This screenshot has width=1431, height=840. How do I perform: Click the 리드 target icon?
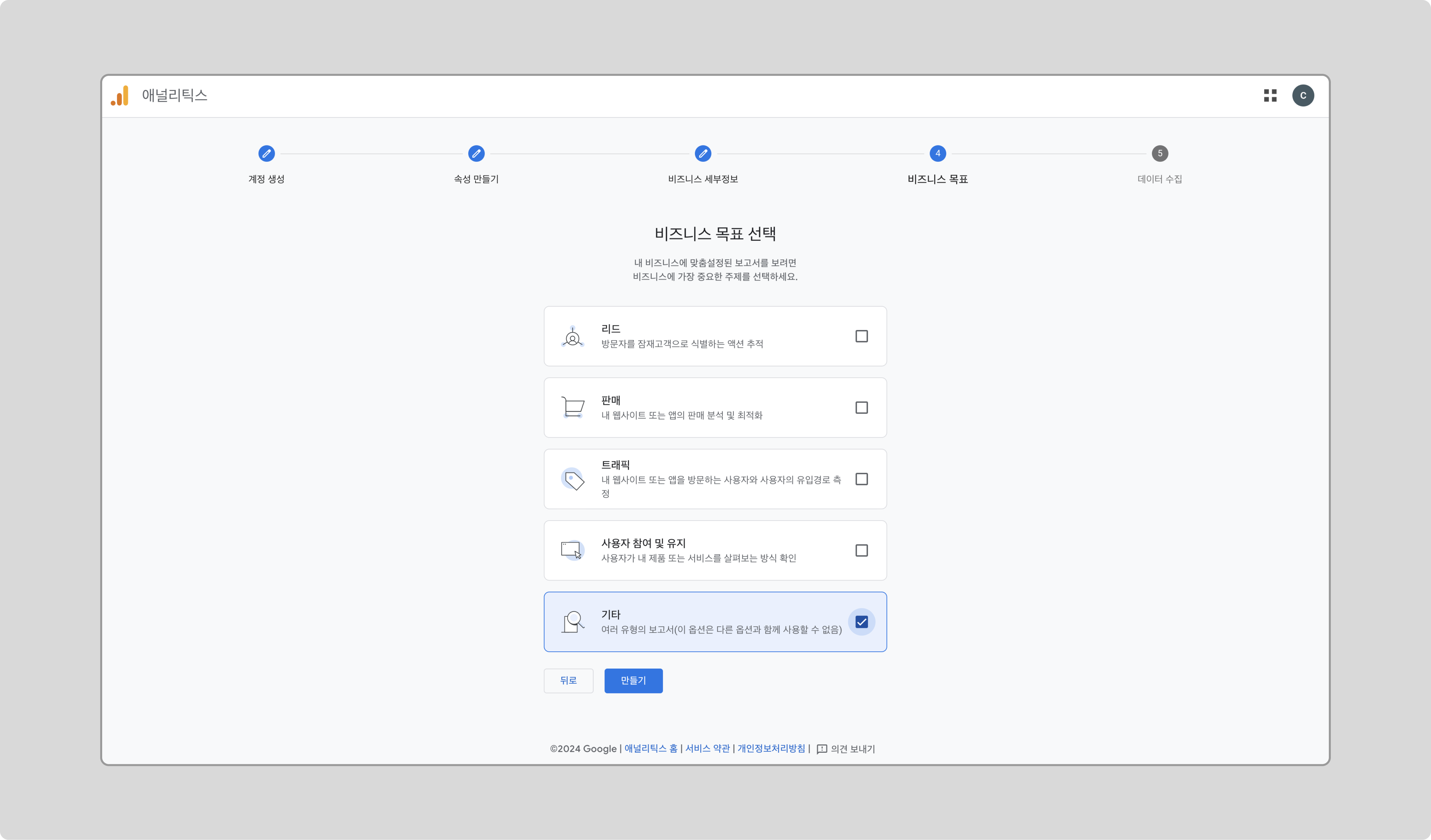573,337
